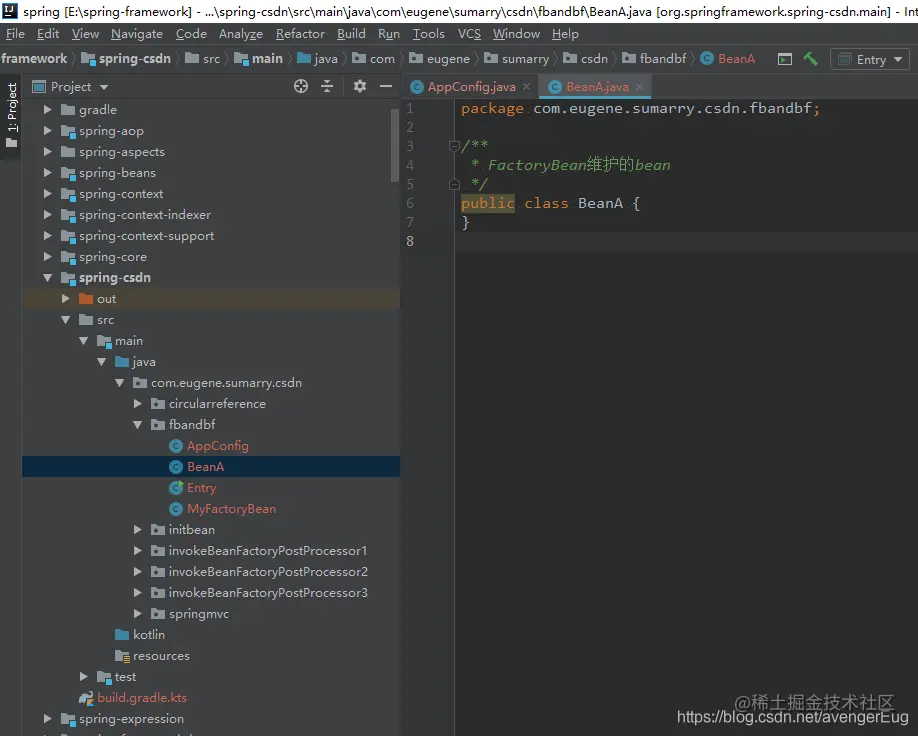The height and width of the screenshot is (736, 918).
Task: Select spring-context-indexer module
Action: click(x=145, y=215)
